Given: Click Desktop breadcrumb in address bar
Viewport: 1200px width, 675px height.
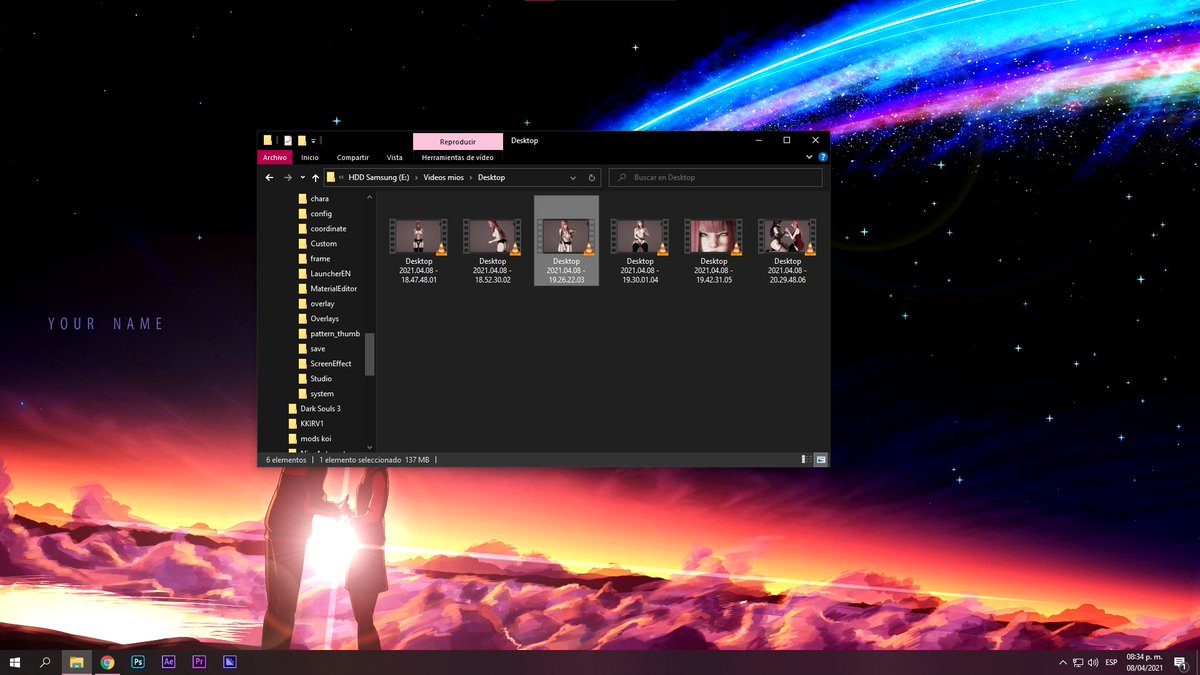Looking at the screenshot, I should click(491, 177).
